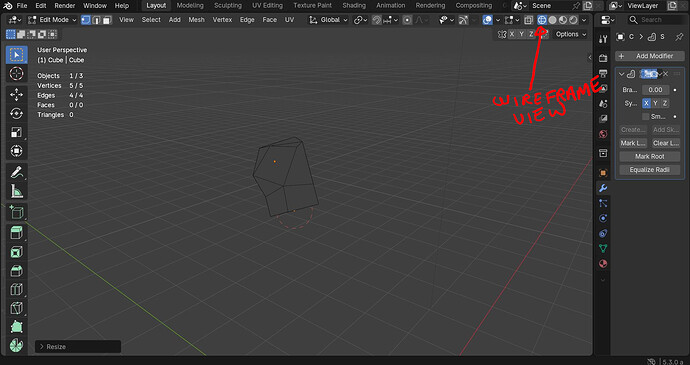Select the Add Cube tool
Image resolution: width=690 pixels, height=365 pixels.
click(x=17, y=212)
